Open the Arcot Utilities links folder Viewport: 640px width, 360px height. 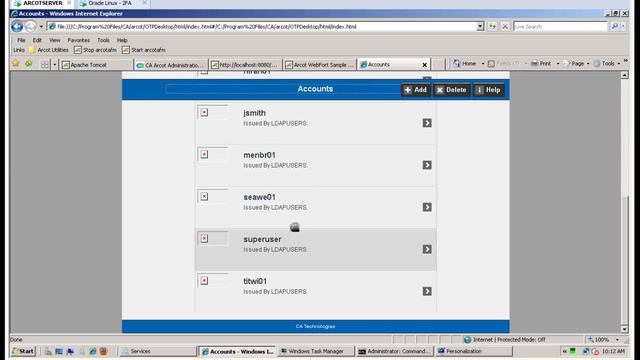pyautogui.click(x=49, y=50)
